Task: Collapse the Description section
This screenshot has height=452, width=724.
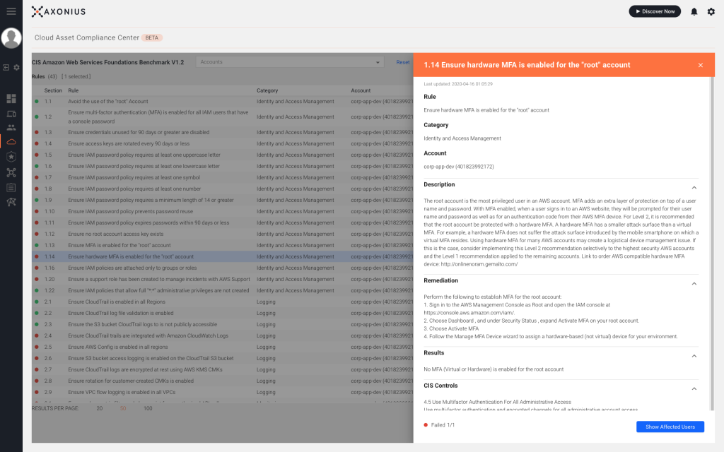Action: tap(694, 187)
